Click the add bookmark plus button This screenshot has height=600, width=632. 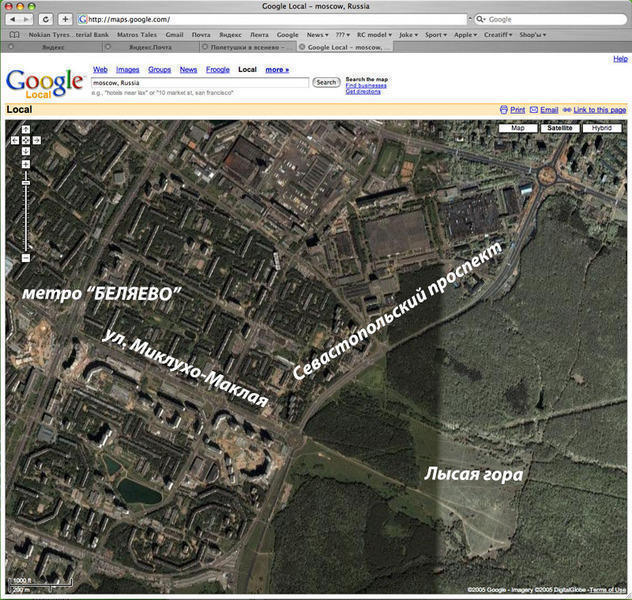(x=65, y=19)
